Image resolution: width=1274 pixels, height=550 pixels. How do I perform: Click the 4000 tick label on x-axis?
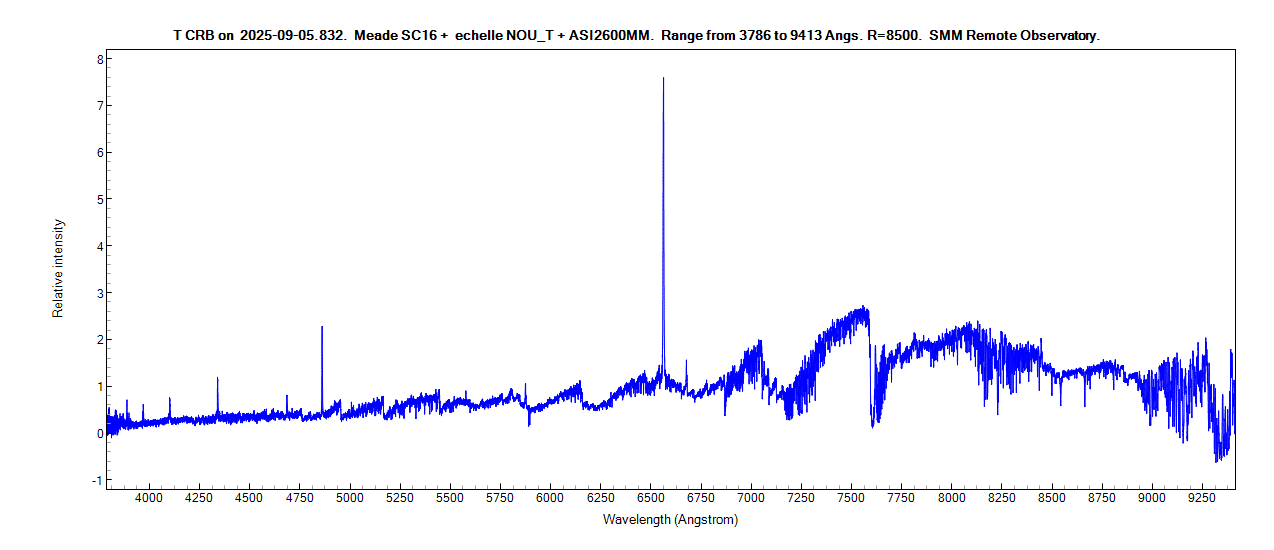click(x=148, y=497)
